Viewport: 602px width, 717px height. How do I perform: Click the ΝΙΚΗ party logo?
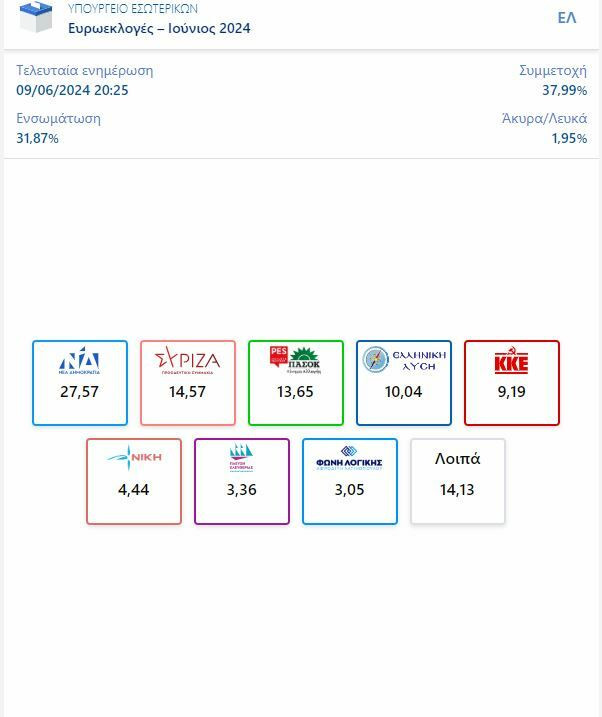[x=134, y=458]
